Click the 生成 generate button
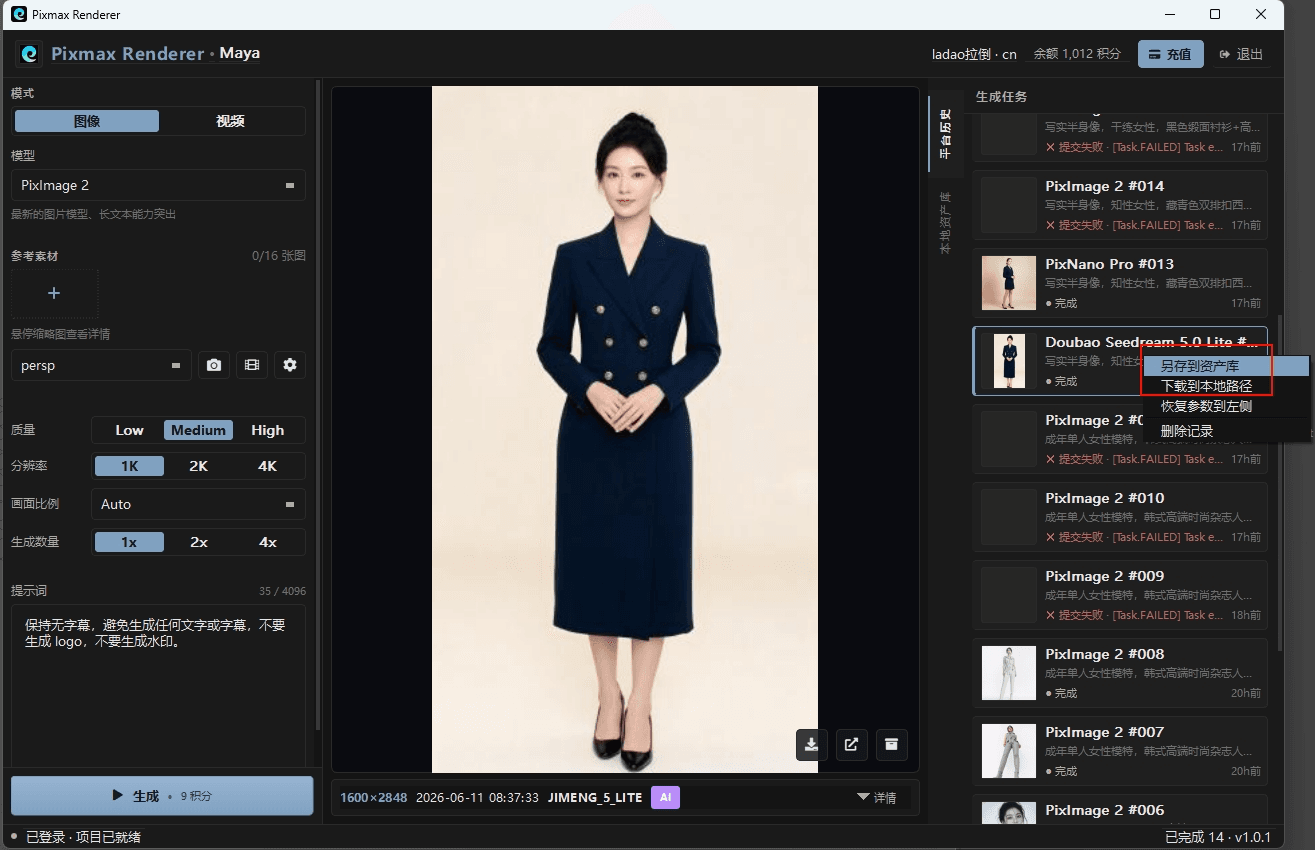Image resolution: width=1315 pixels, height=850 pixels. 162,796
